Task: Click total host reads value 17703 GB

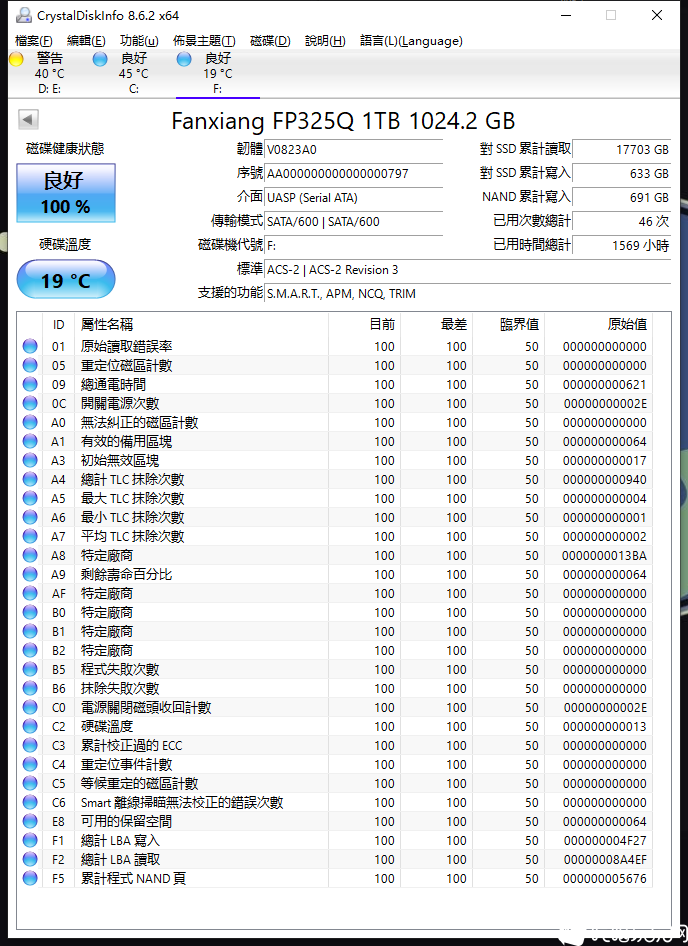Action: point(622,150)
